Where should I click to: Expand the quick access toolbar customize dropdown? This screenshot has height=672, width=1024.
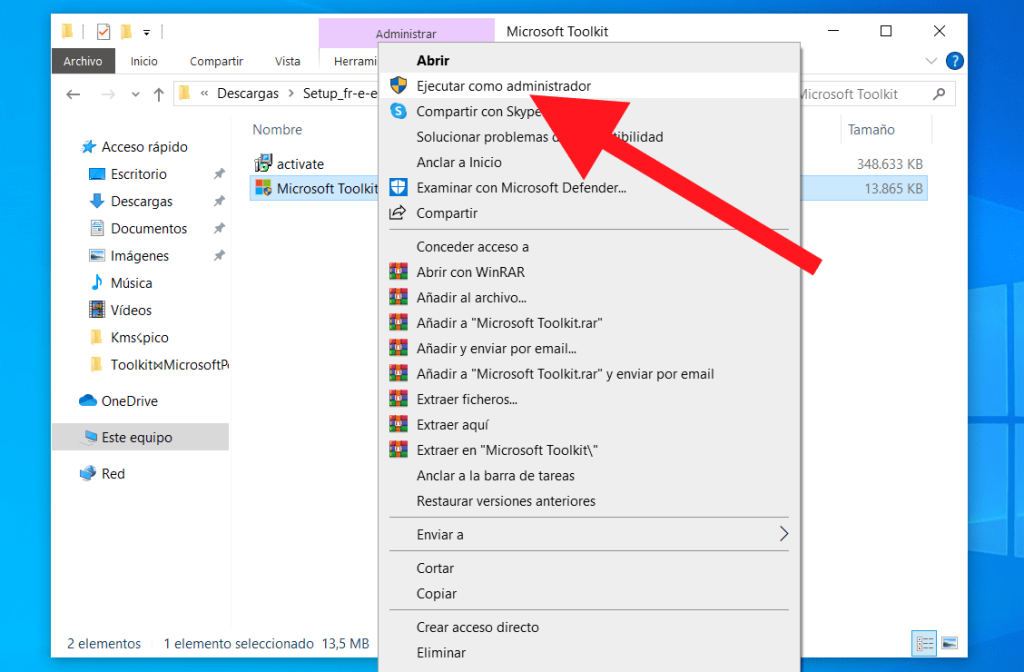(x=145, y=31)
